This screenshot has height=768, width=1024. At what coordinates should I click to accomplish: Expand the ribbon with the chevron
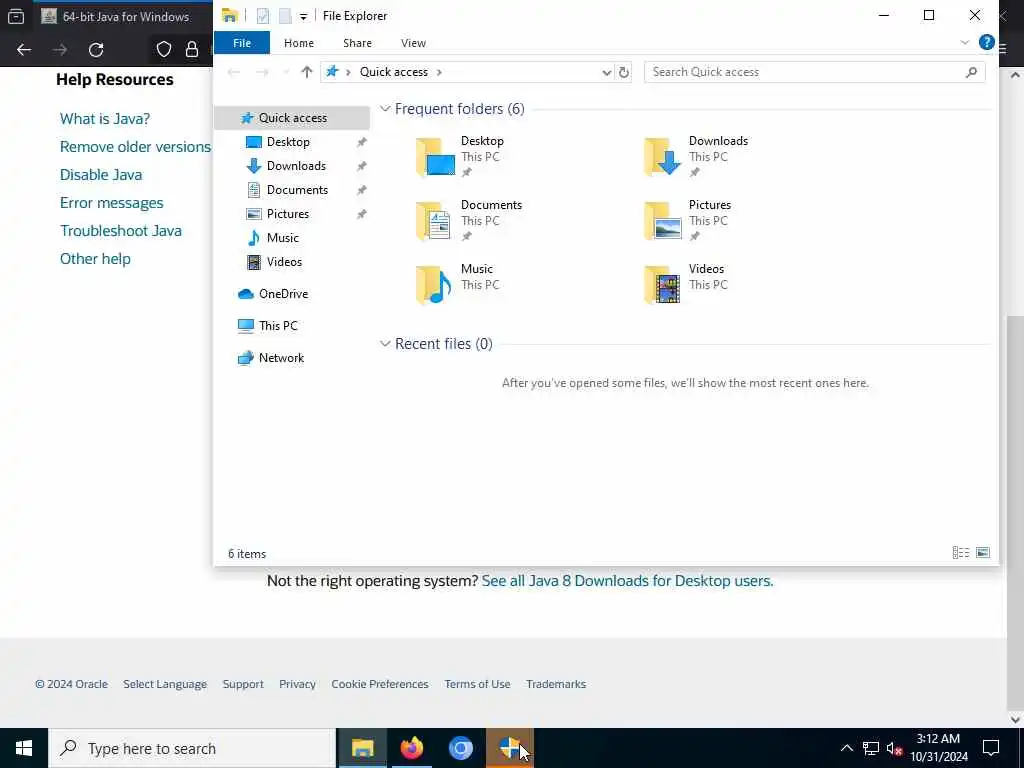(965, 42)
